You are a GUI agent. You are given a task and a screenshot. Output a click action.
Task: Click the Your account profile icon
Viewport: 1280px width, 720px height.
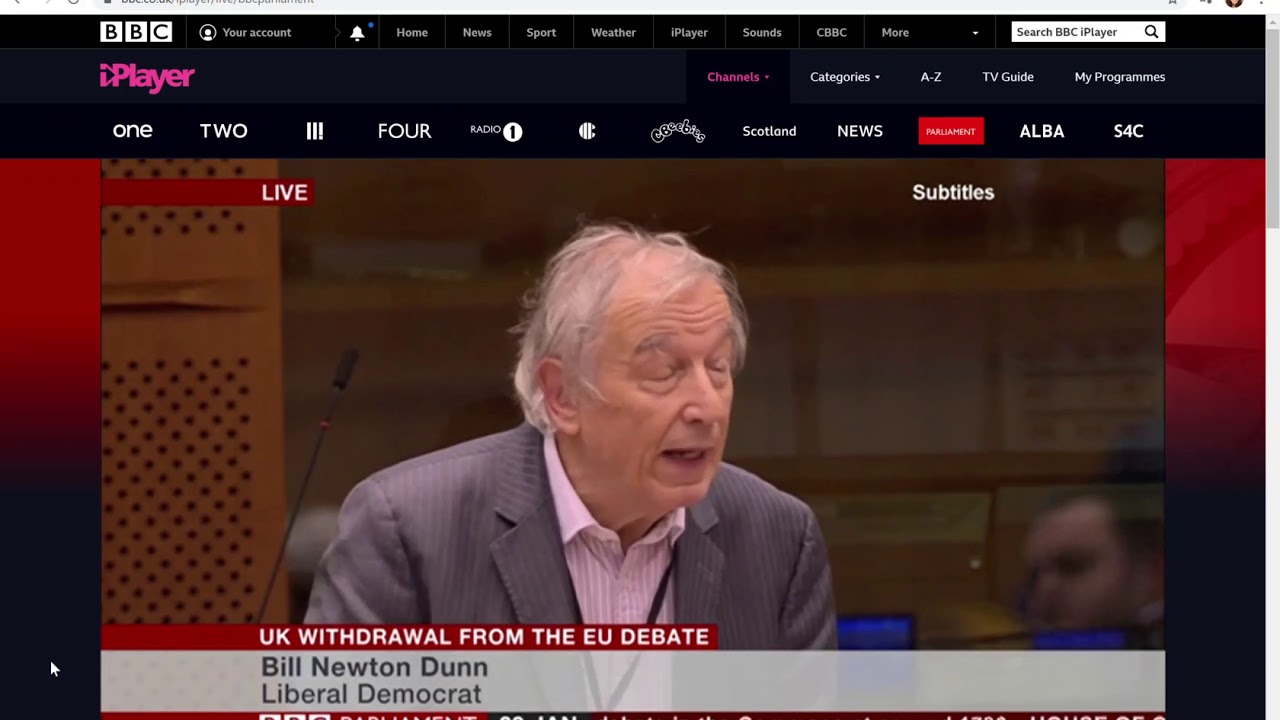(x=208, y=32)
